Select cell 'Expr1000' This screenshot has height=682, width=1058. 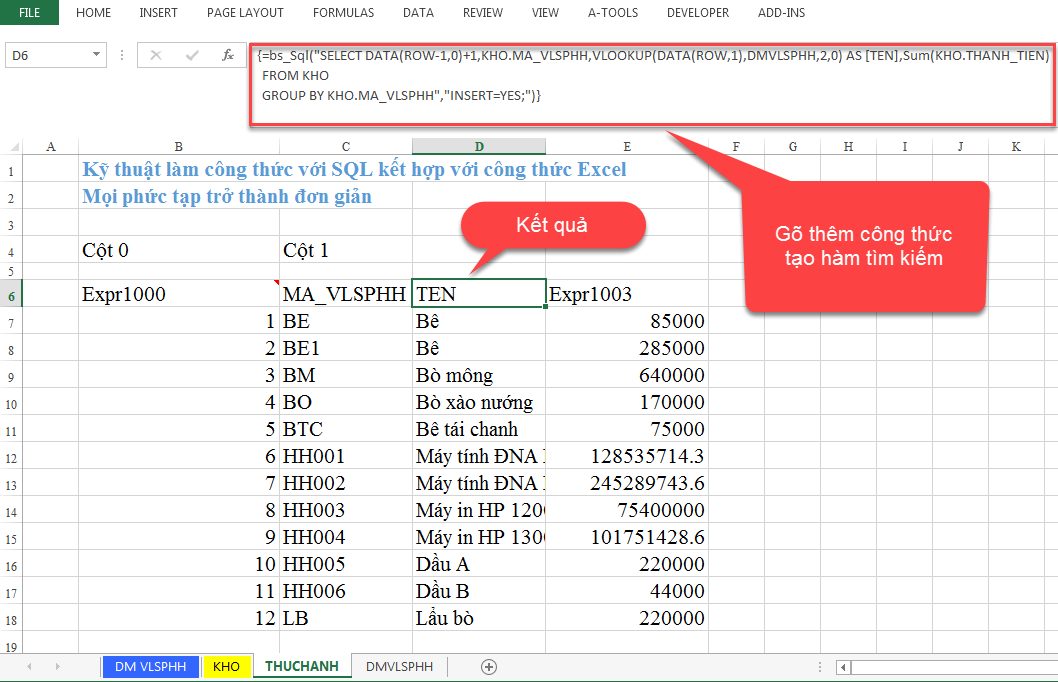tap(179, 293)
